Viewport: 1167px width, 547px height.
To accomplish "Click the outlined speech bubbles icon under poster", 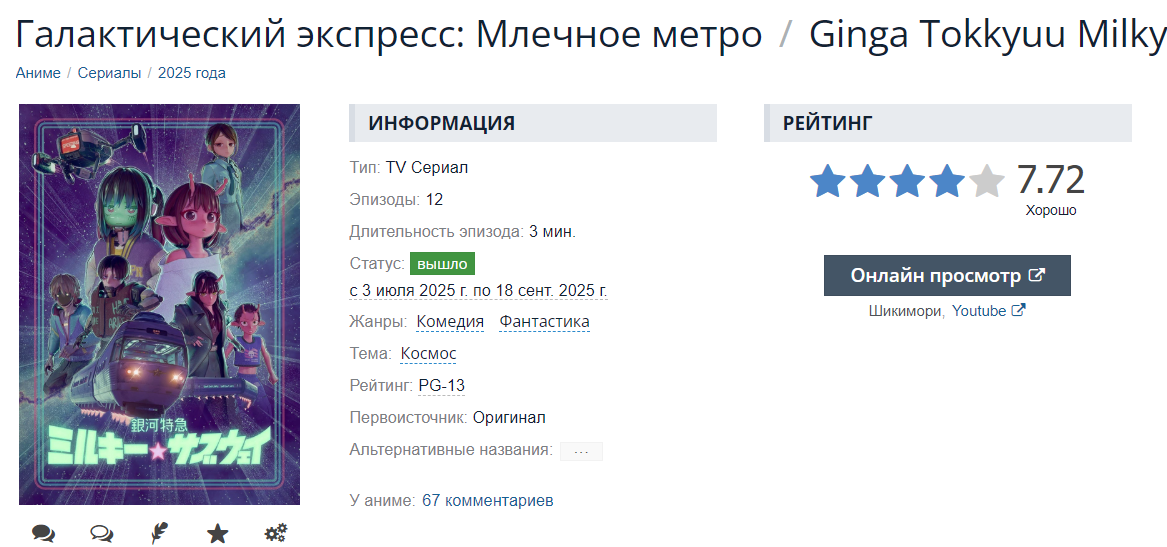I will (x=101, y=534).
